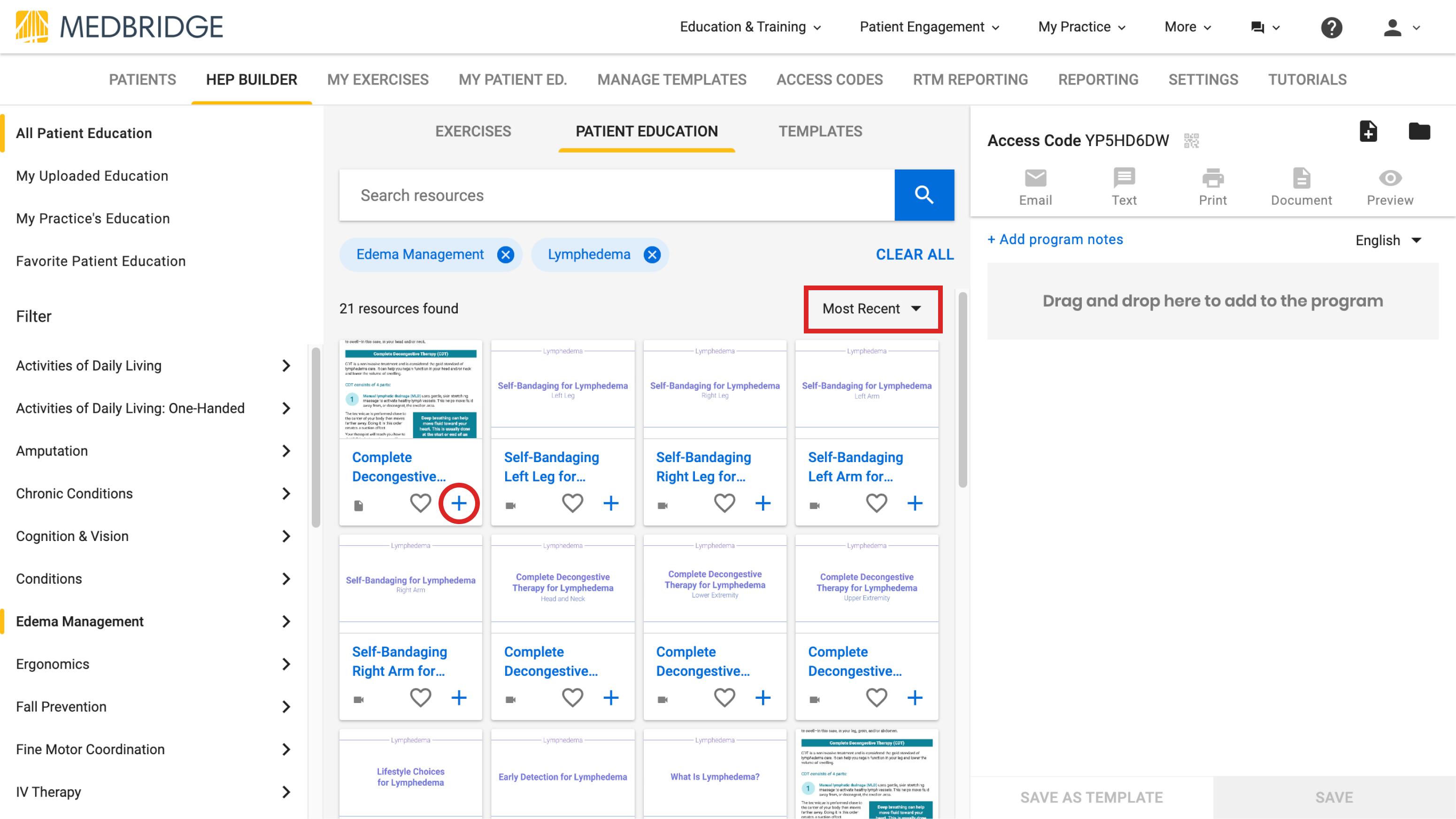Click the Search resources input field

[616, 195]
